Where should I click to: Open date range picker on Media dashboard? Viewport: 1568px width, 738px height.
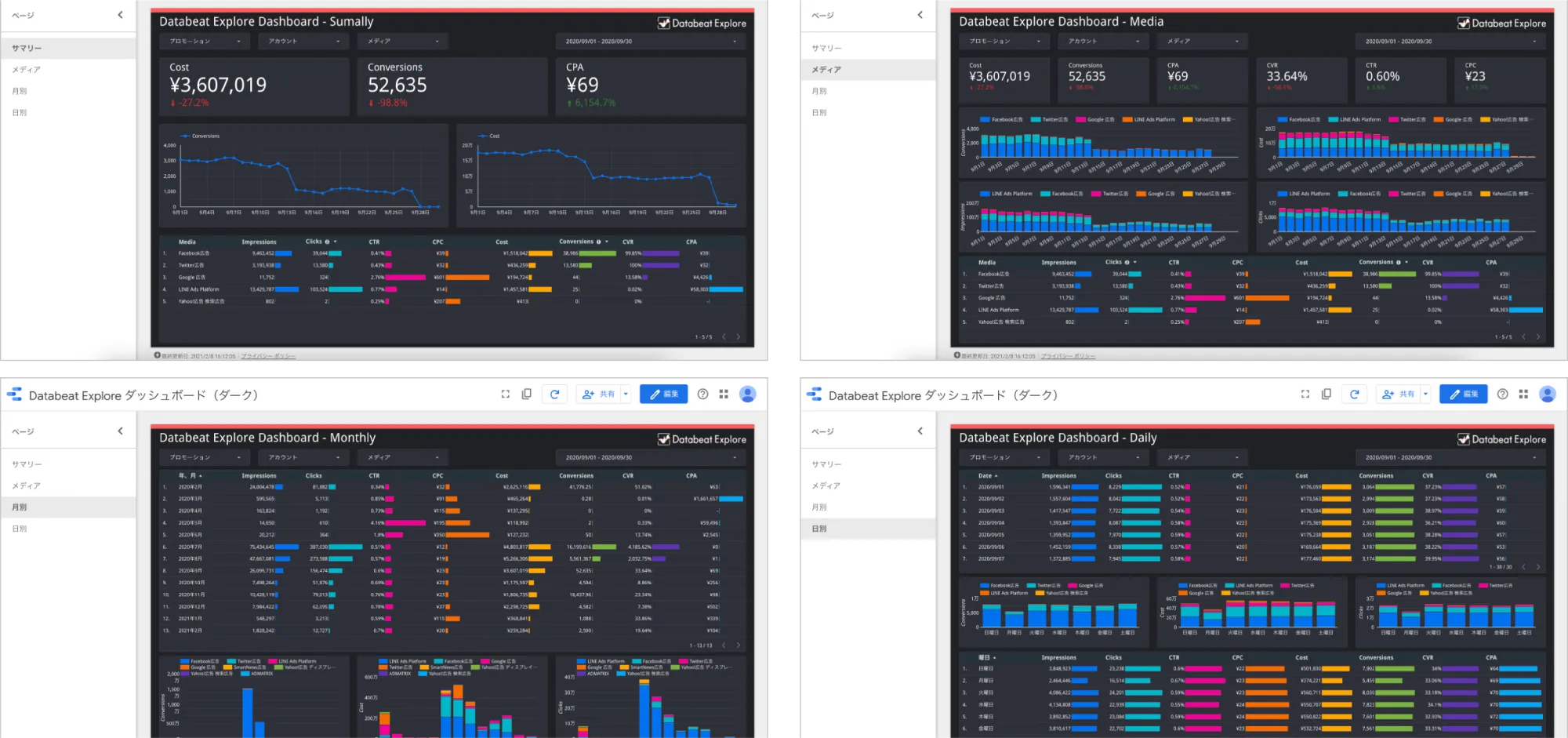tap(1449, 41)
